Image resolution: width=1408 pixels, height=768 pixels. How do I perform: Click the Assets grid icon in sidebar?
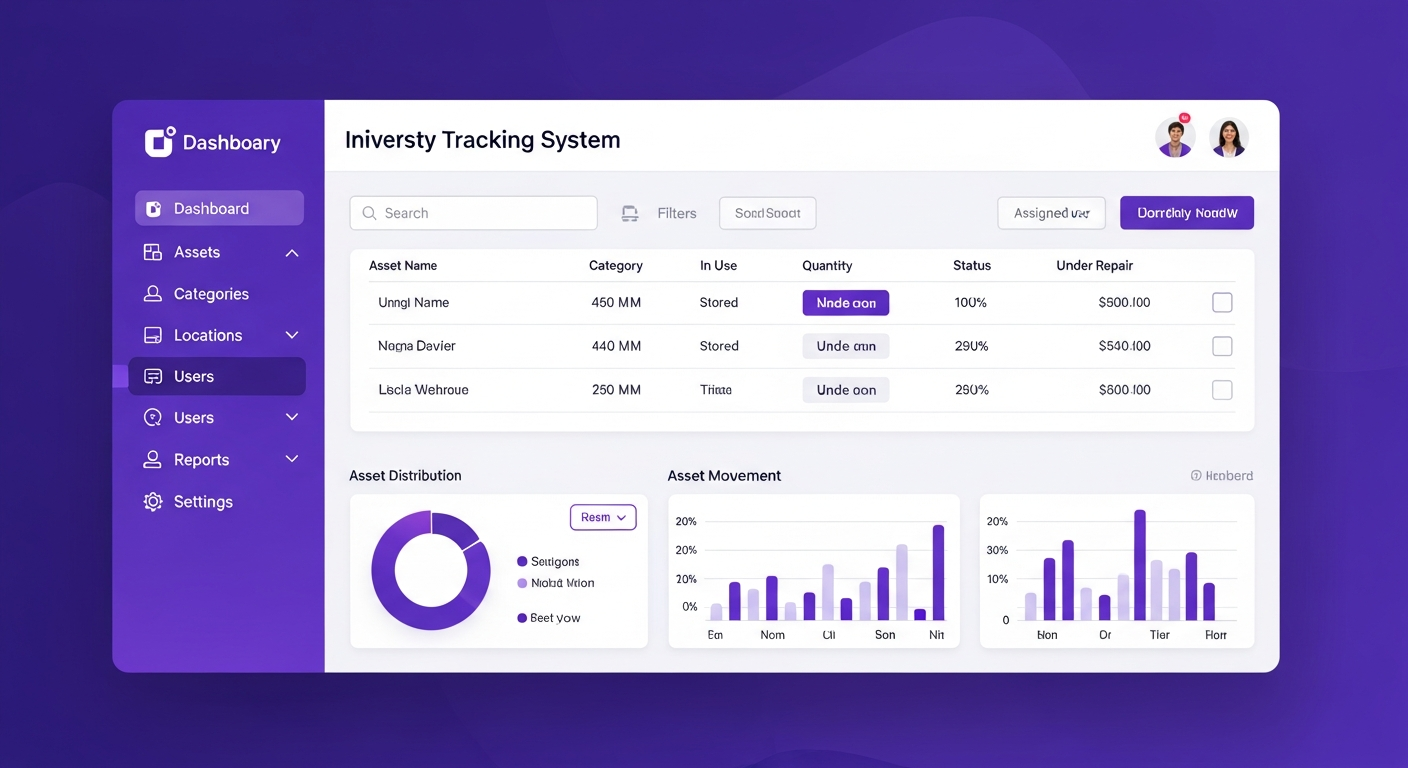(153, 253)
